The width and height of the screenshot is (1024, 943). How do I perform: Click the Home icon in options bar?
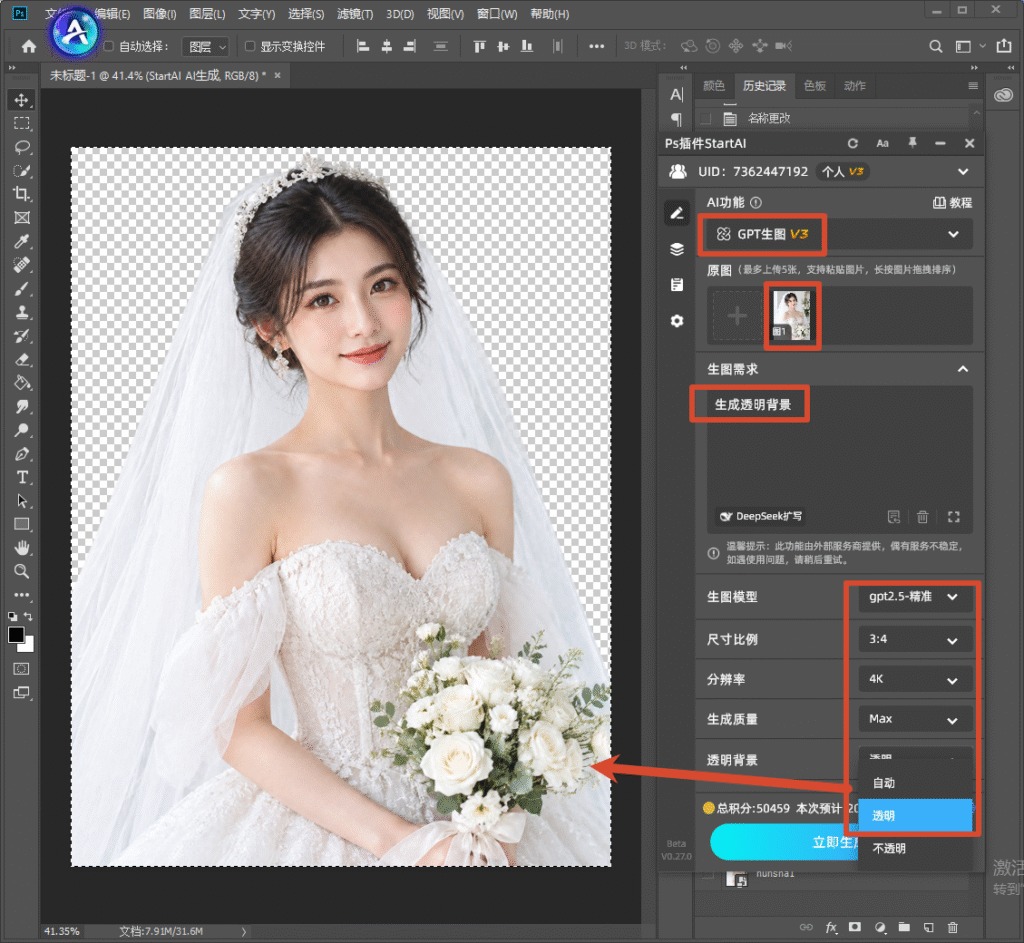click(29, 46)
